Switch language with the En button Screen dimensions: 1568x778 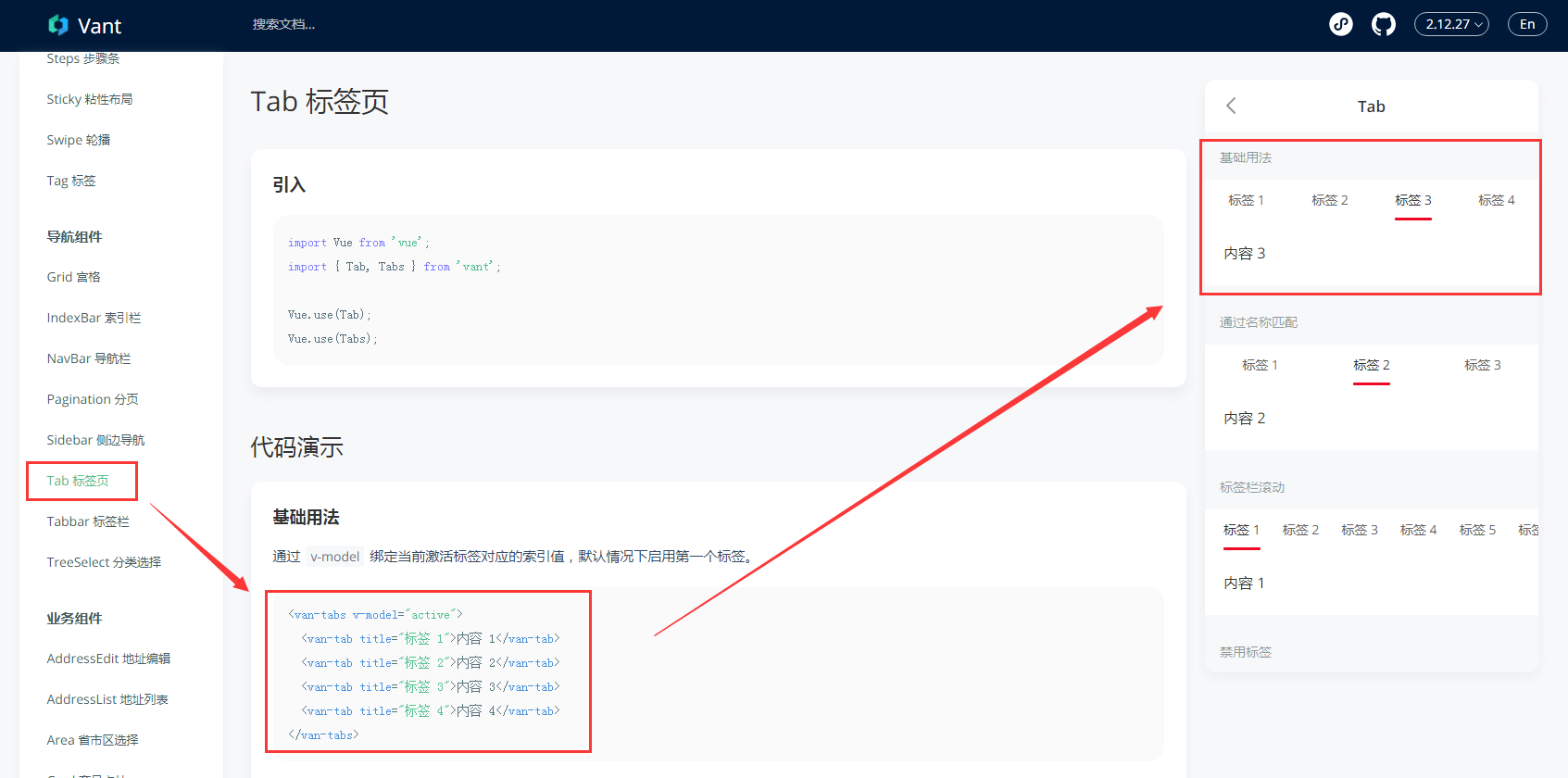1527,24
